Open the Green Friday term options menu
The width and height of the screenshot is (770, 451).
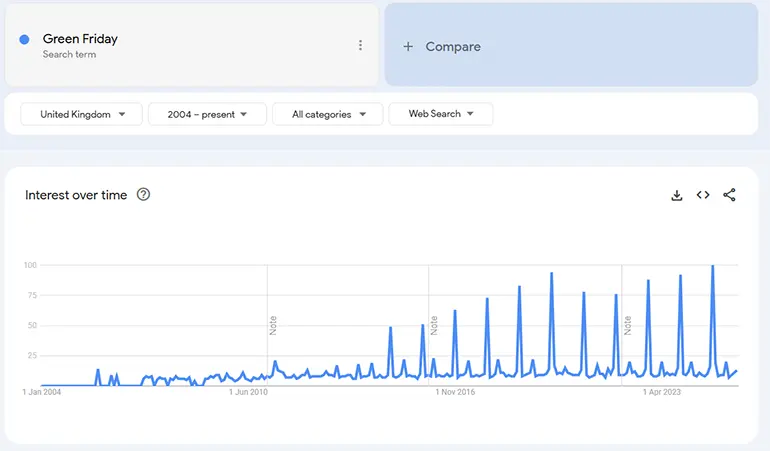click(360, 45)
